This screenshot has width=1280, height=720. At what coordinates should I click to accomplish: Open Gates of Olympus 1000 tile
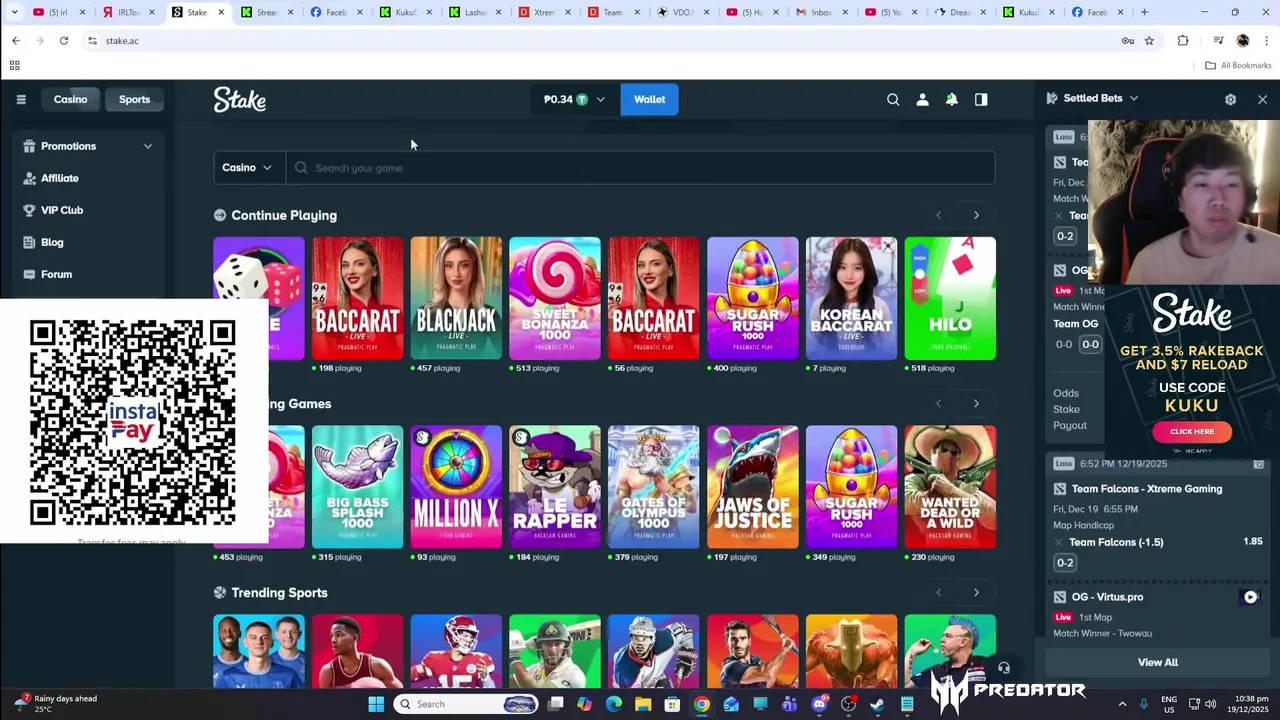654,487
